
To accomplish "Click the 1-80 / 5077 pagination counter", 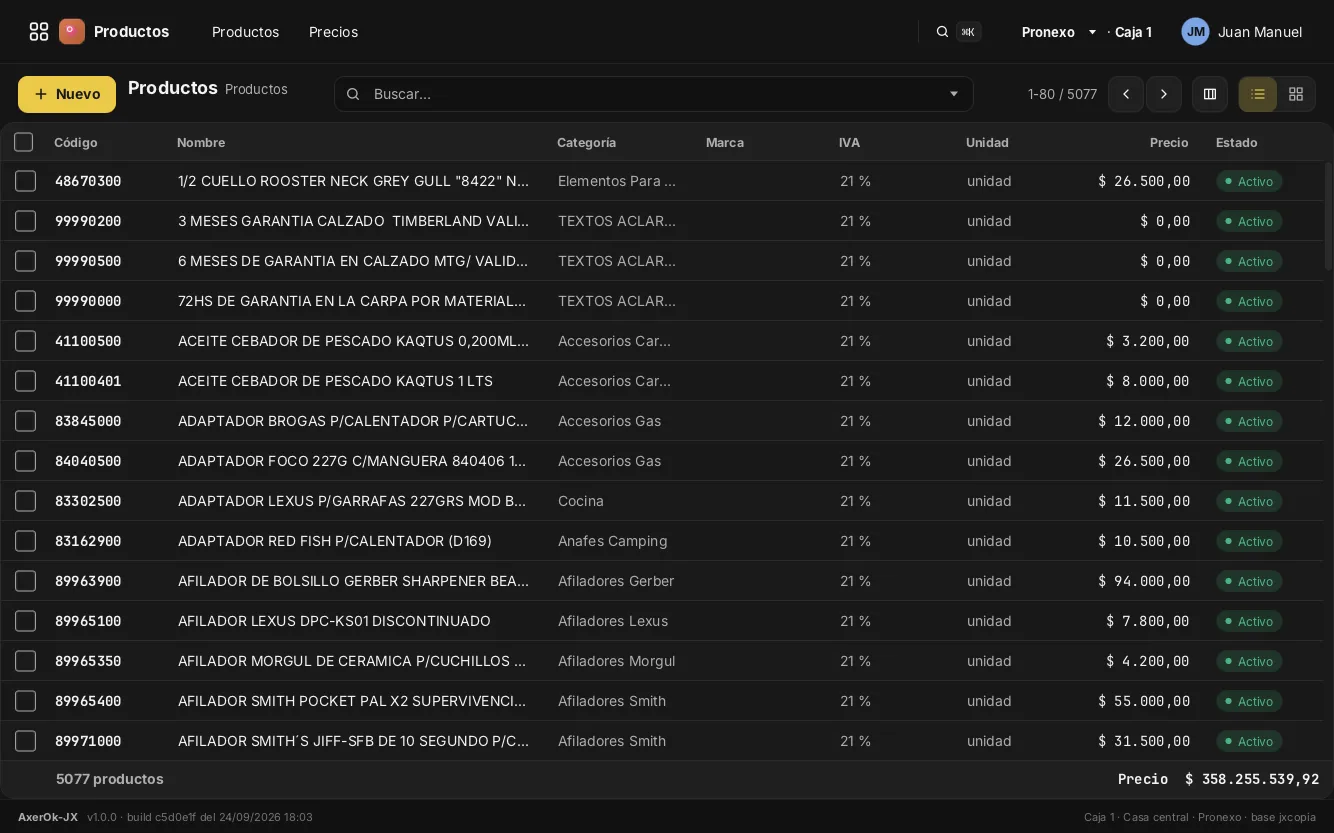I will pos(1062,94).
